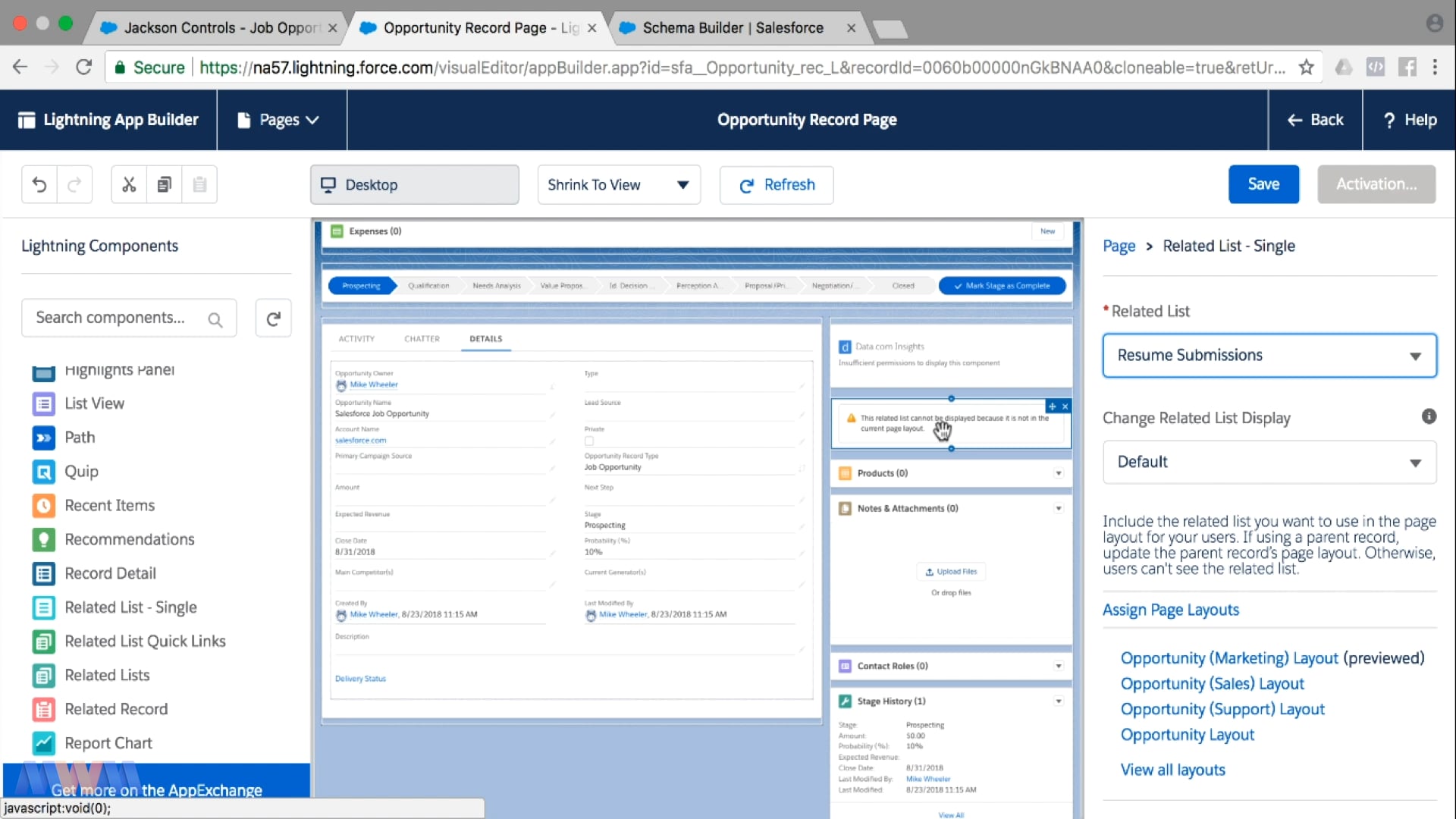Click the paste icon in toolbar

pyautogui.click(x=198, y=185)
